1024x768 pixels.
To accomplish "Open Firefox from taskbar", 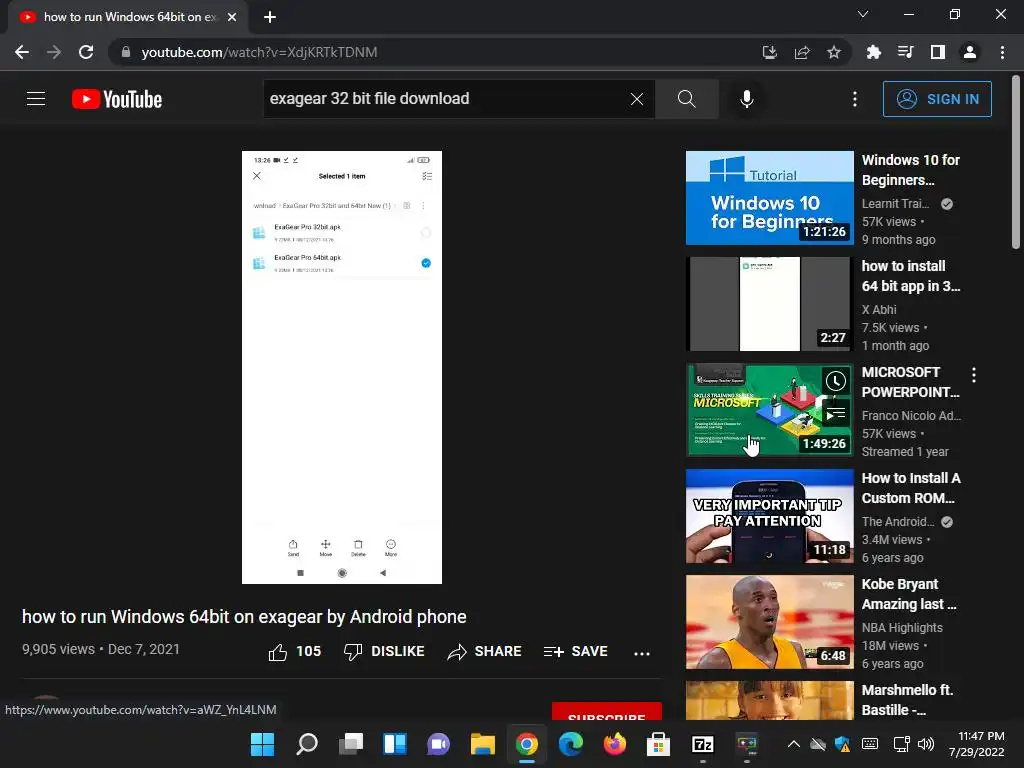I will (x=615, y=744).
